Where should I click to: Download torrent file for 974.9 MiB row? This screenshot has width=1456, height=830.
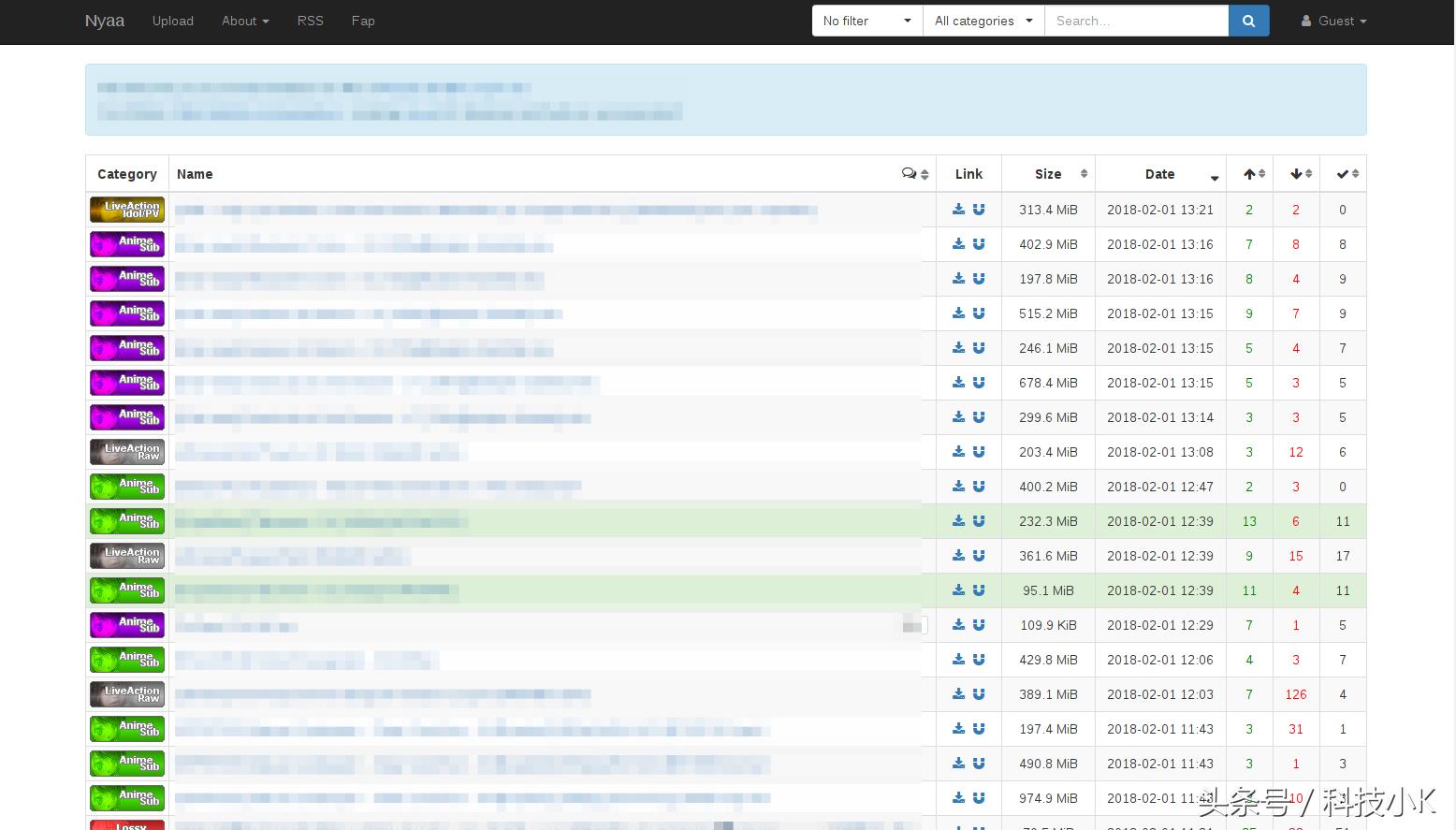coord(959,798)
